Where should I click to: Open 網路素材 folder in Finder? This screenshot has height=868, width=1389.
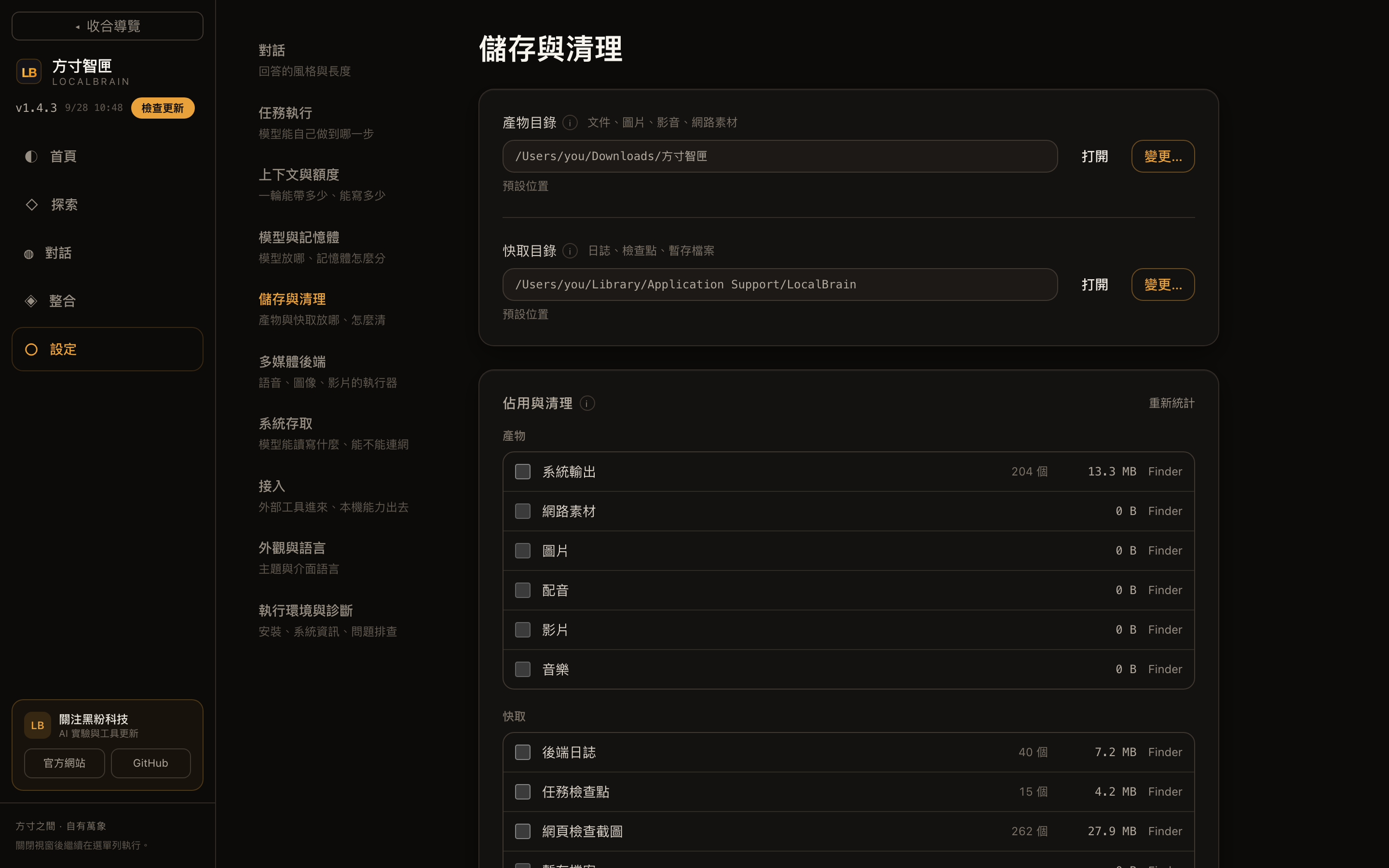point(1165,511)
